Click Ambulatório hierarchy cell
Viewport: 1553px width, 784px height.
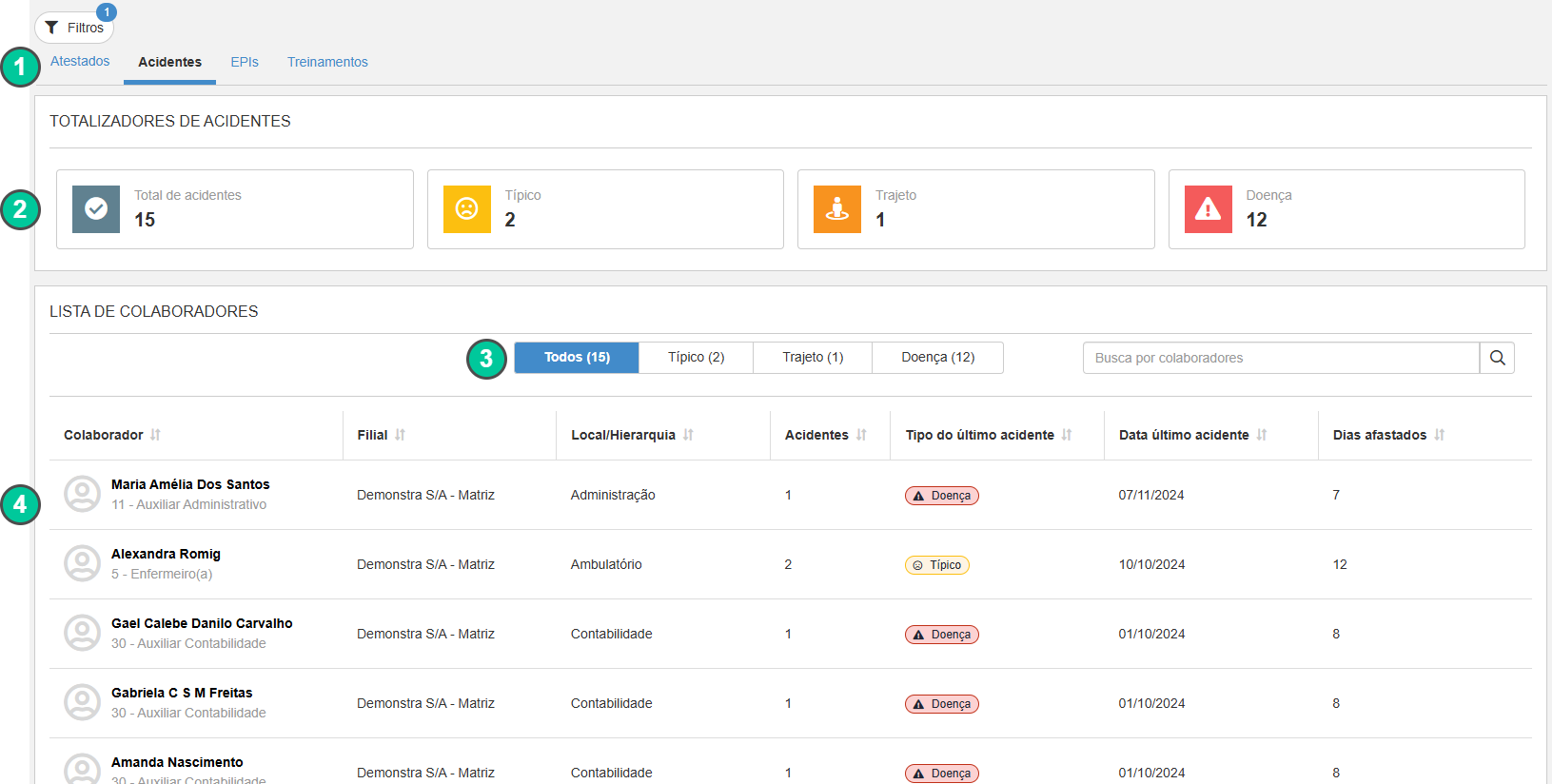point(606,564)
